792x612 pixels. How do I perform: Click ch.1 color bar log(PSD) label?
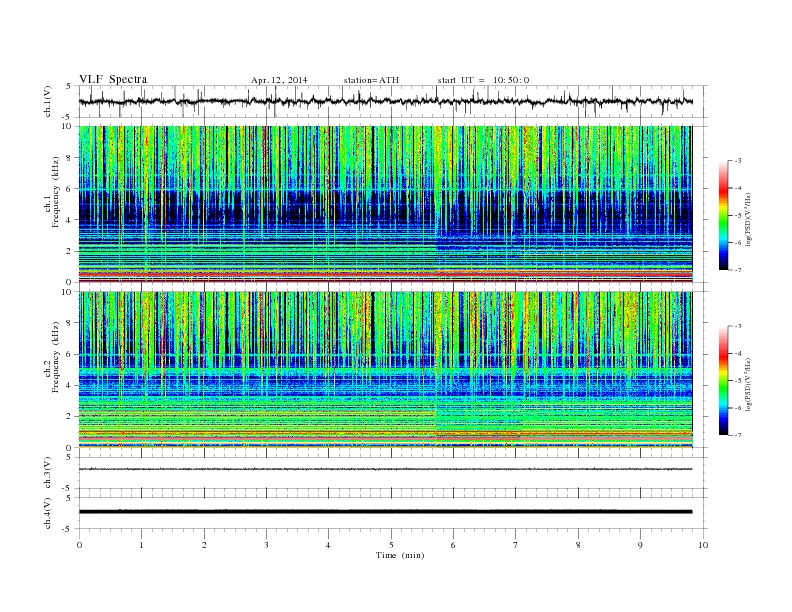coord(748,220)
